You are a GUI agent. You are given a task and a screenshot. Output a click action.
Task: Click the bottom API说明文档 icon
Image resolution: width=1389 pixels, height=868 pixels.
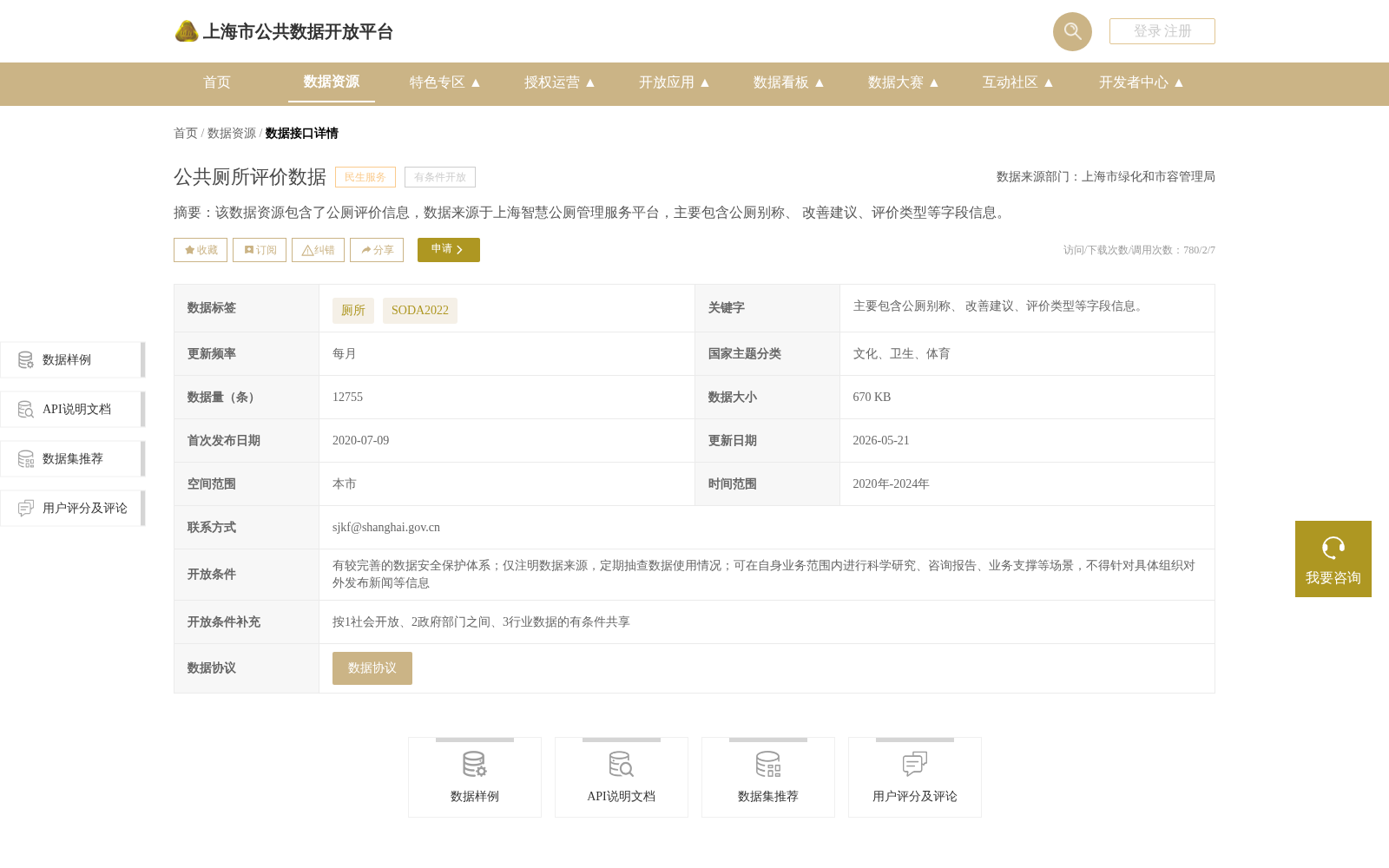click(x=622, y=765)
